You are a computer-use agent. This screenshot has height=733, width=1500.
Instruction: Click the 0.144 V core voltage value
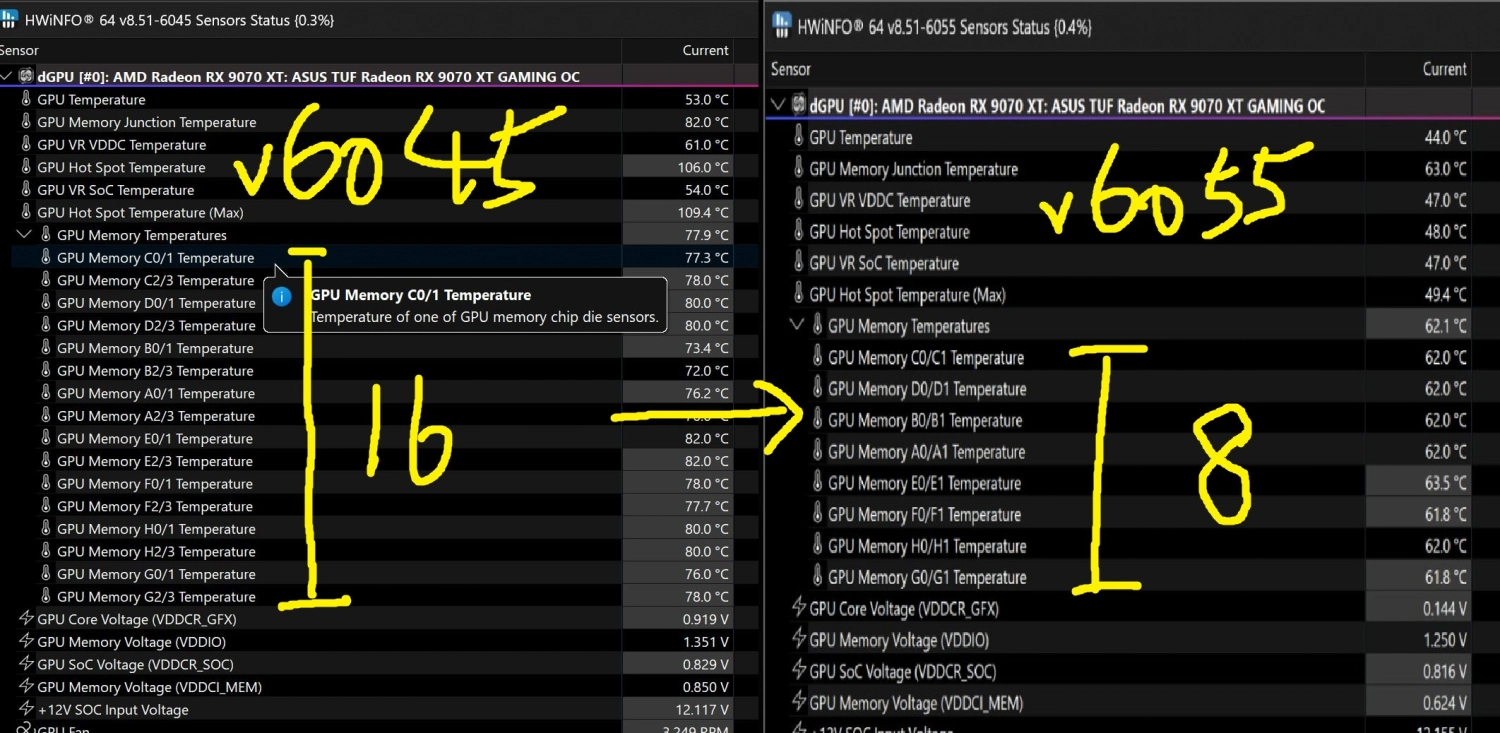pyautogui.click(x=1445, y=608)
